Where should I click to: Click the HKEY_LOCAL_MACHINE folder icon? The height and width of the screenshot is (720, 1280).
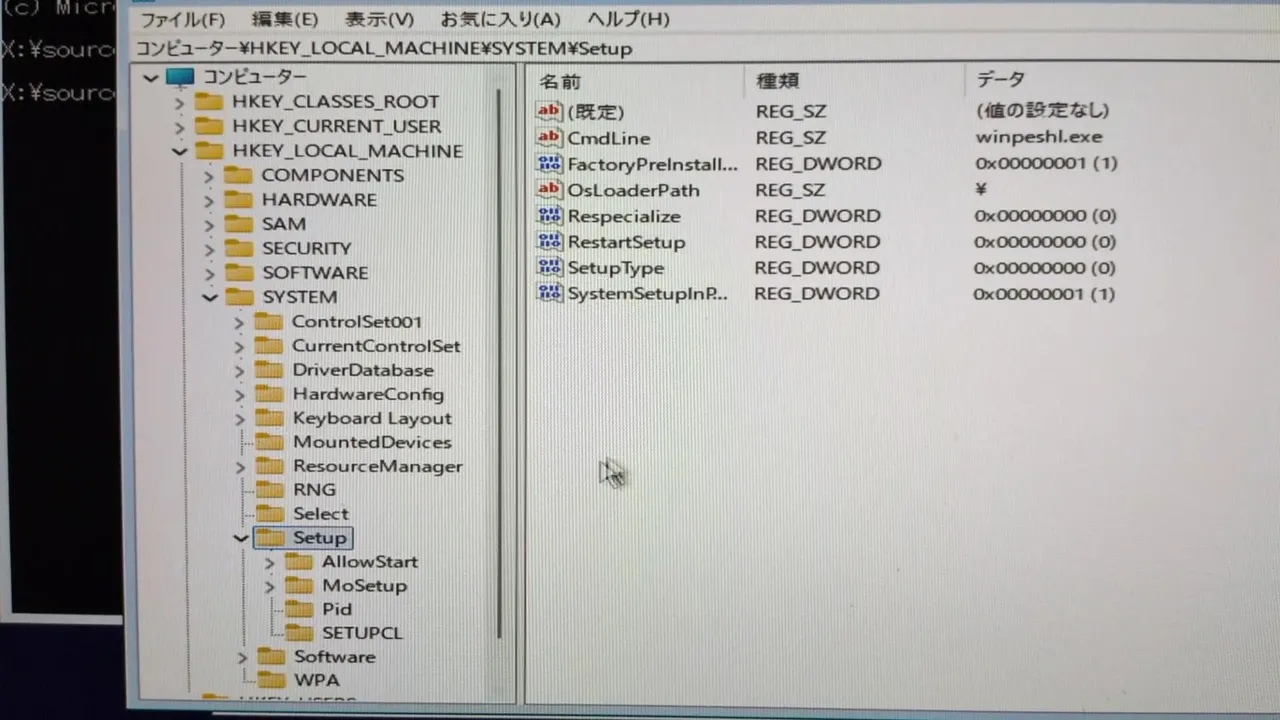coord(209,151)
